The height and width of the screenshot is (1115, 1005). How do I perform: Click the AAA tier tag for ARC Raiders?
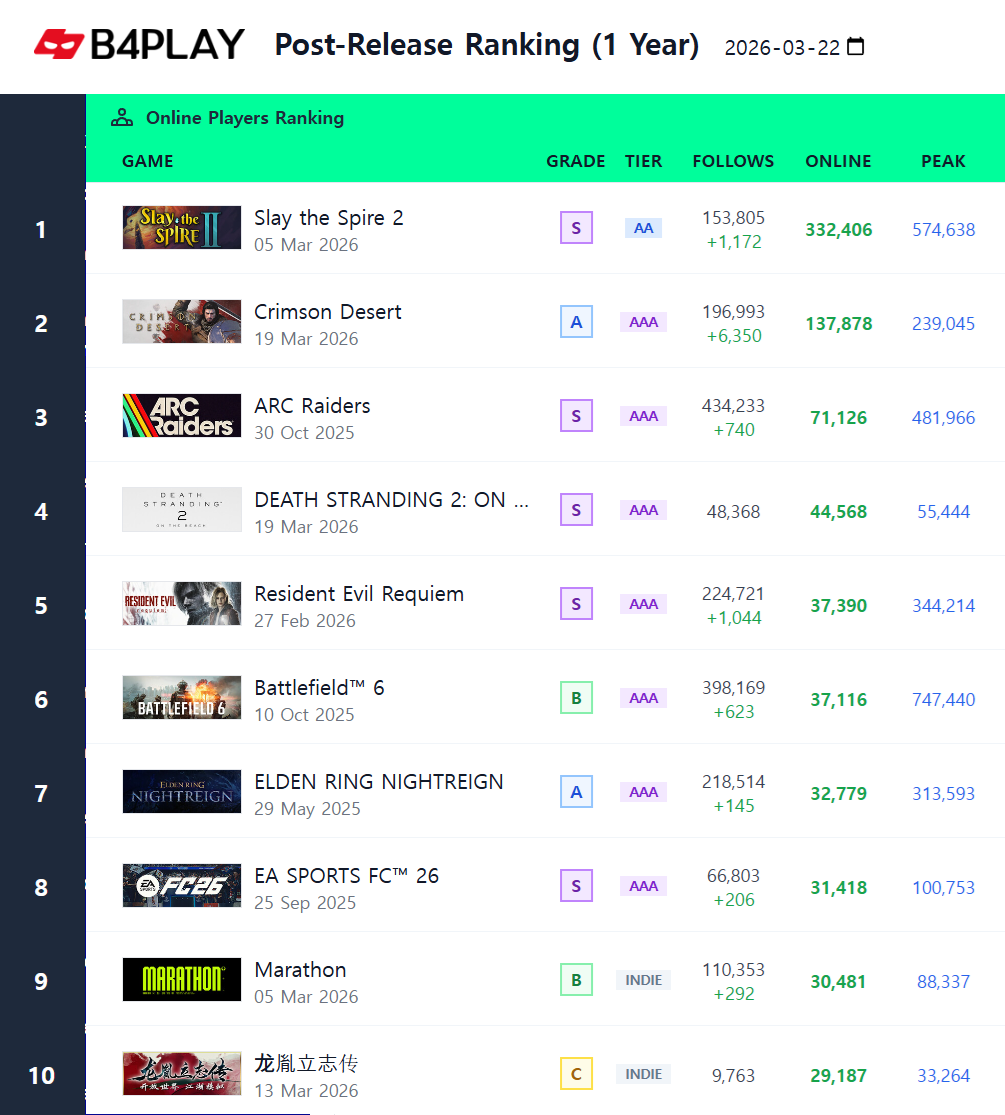tap(643, 415)
